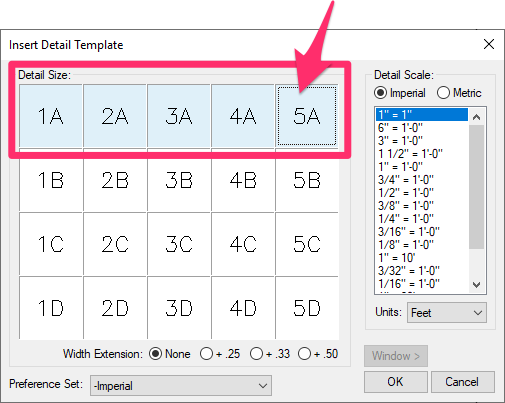Screen dimensions: 505x403
Task: Set width extension to +.25
Action: (x=220, y=354)
